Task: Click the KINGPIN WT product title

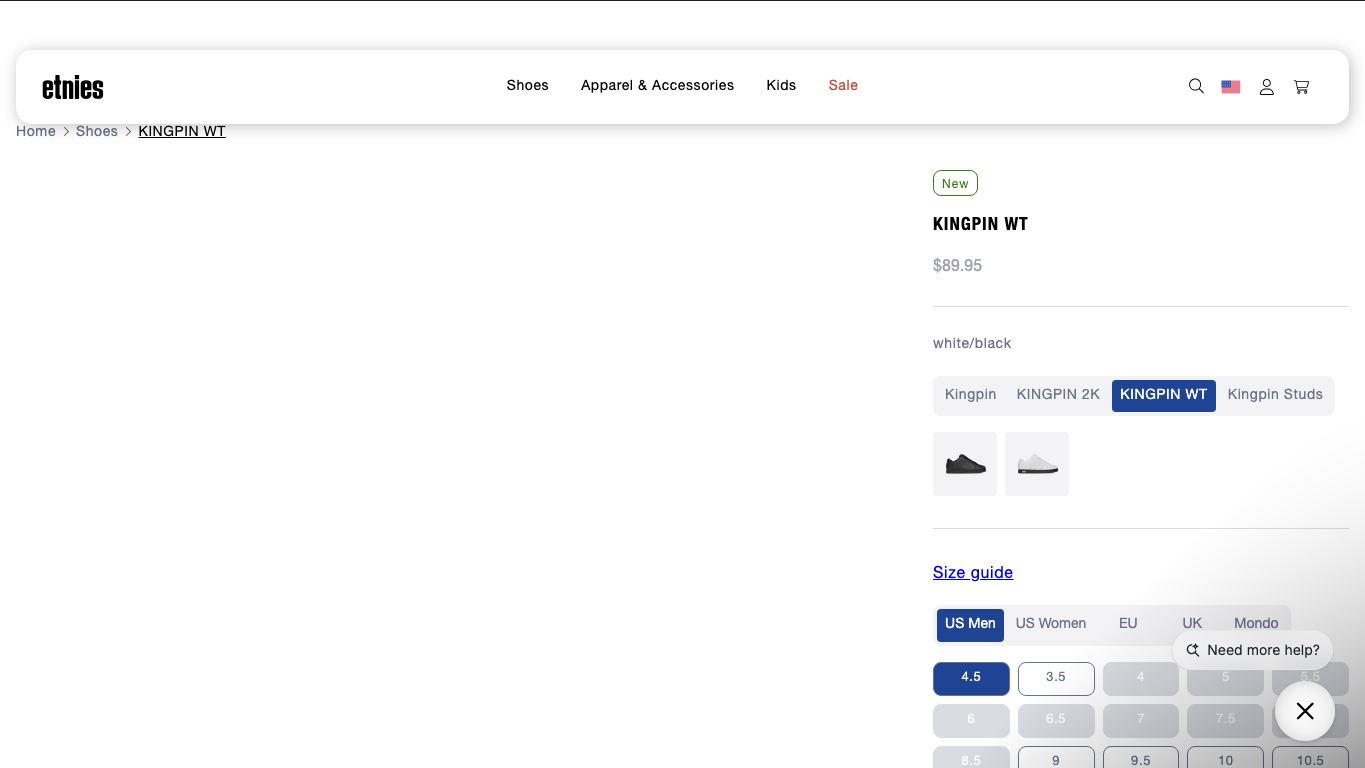Action: tap(980, 224)
